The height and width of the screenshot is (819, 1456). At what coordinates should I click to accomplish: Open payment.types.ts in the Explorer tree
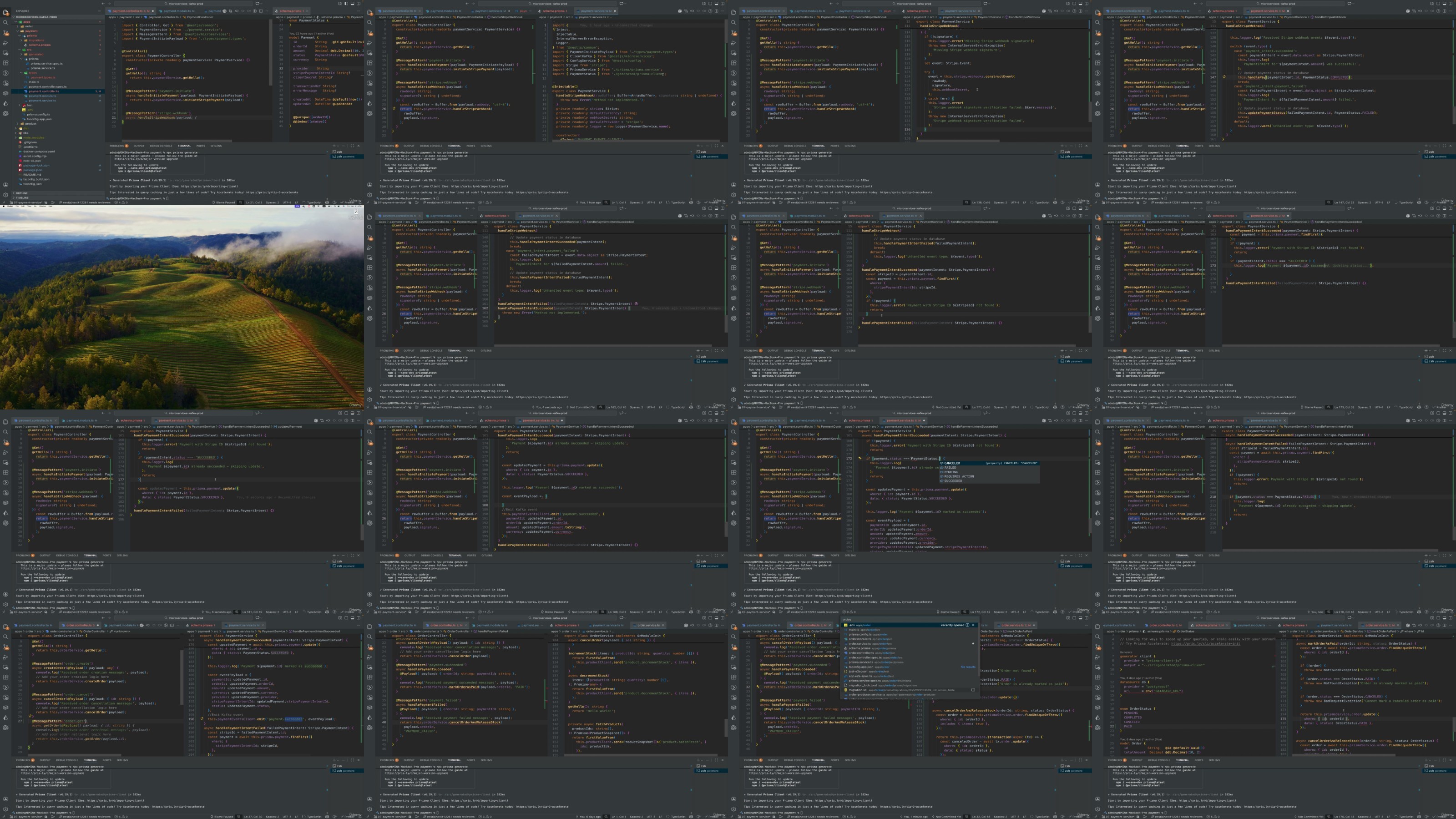[x=43, y=77]
